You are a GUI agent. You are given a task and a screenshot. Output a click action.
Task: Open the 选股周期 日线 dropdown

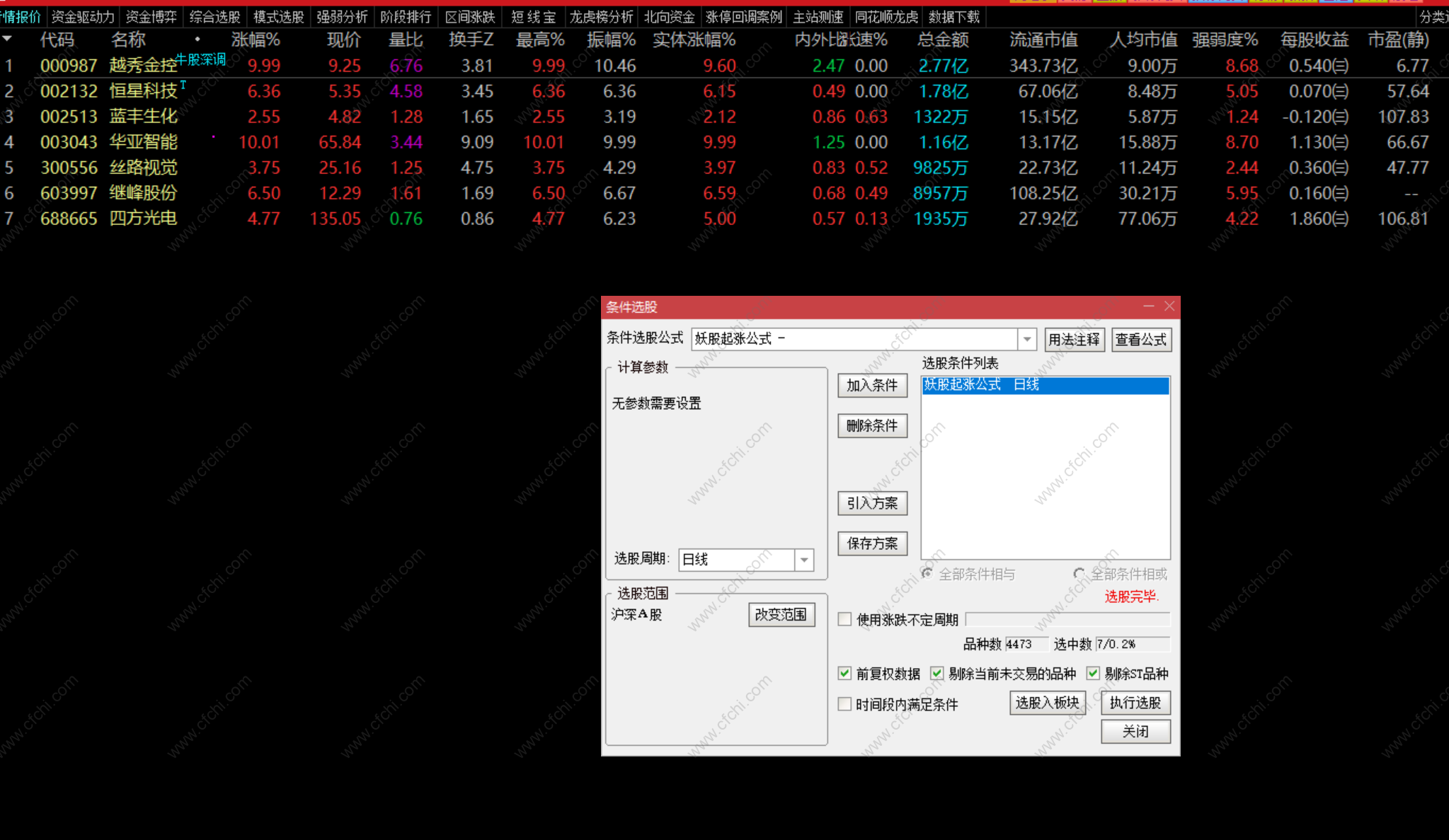pos(803,560)
